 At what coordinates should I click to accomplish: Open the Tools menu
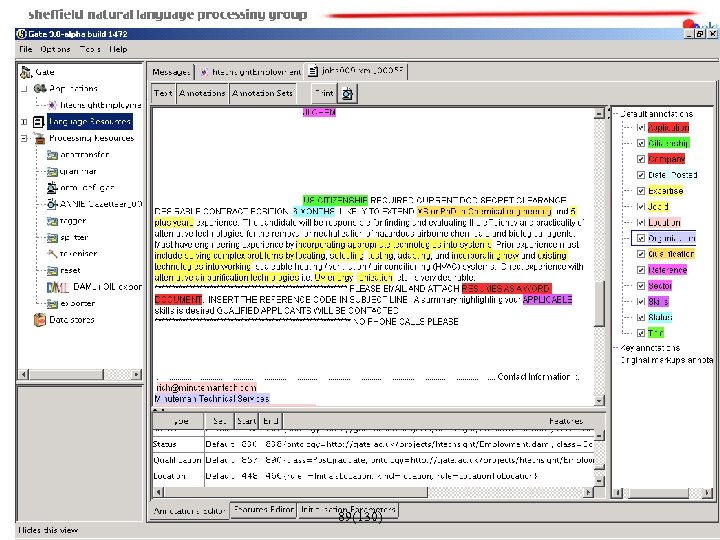coord(90,49)
